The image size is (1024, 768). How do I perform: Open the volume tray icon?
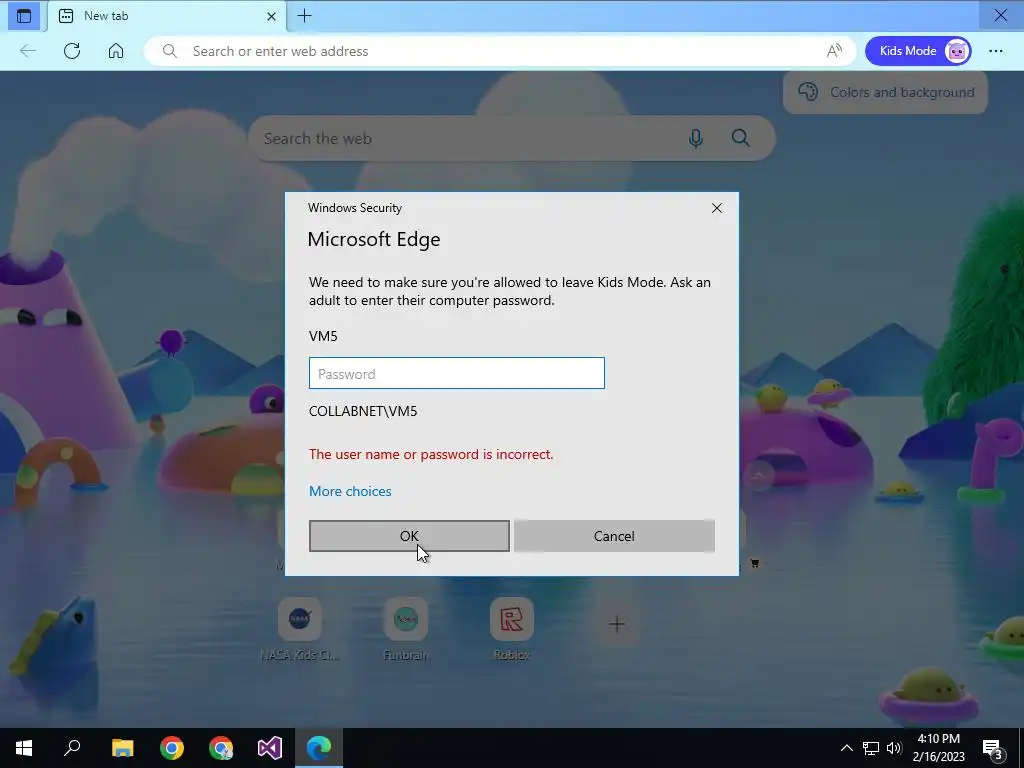click(x=894, y=748)
